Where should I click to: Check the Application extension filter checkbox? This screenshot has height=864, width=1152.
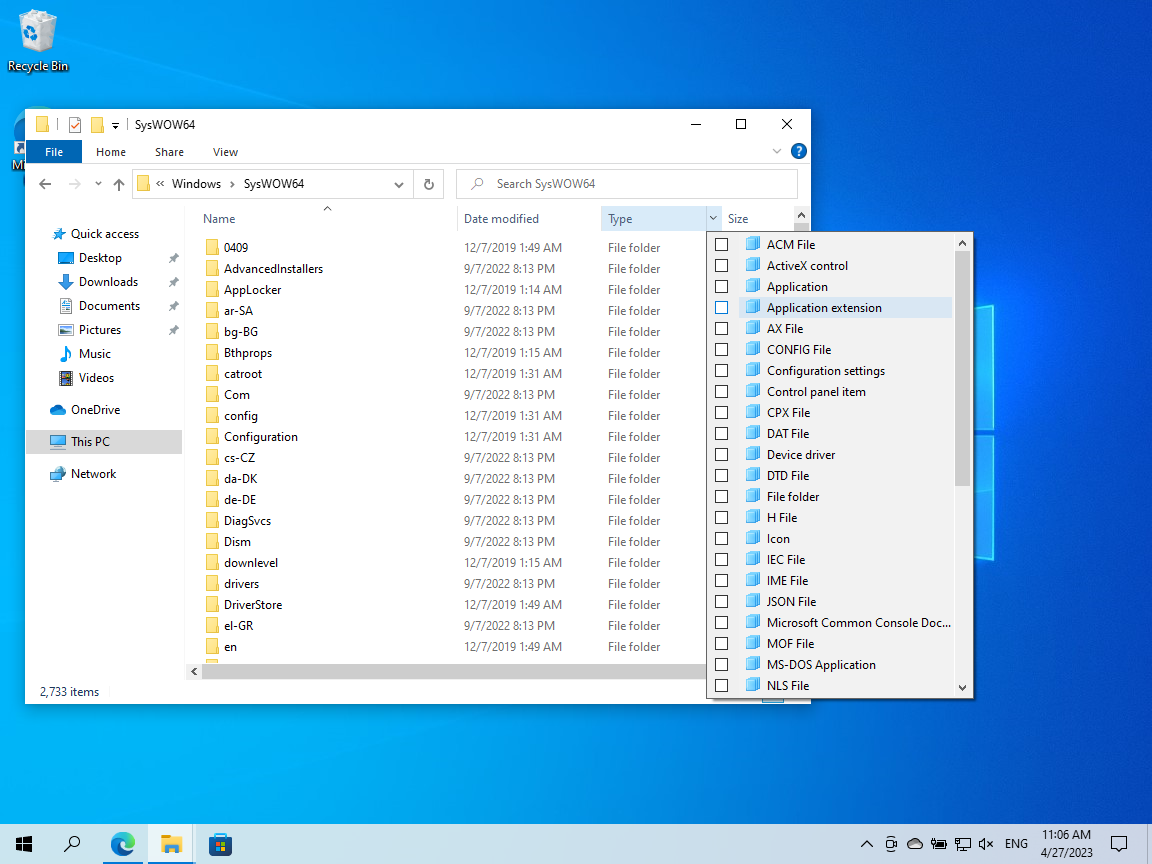click(721, 308)
